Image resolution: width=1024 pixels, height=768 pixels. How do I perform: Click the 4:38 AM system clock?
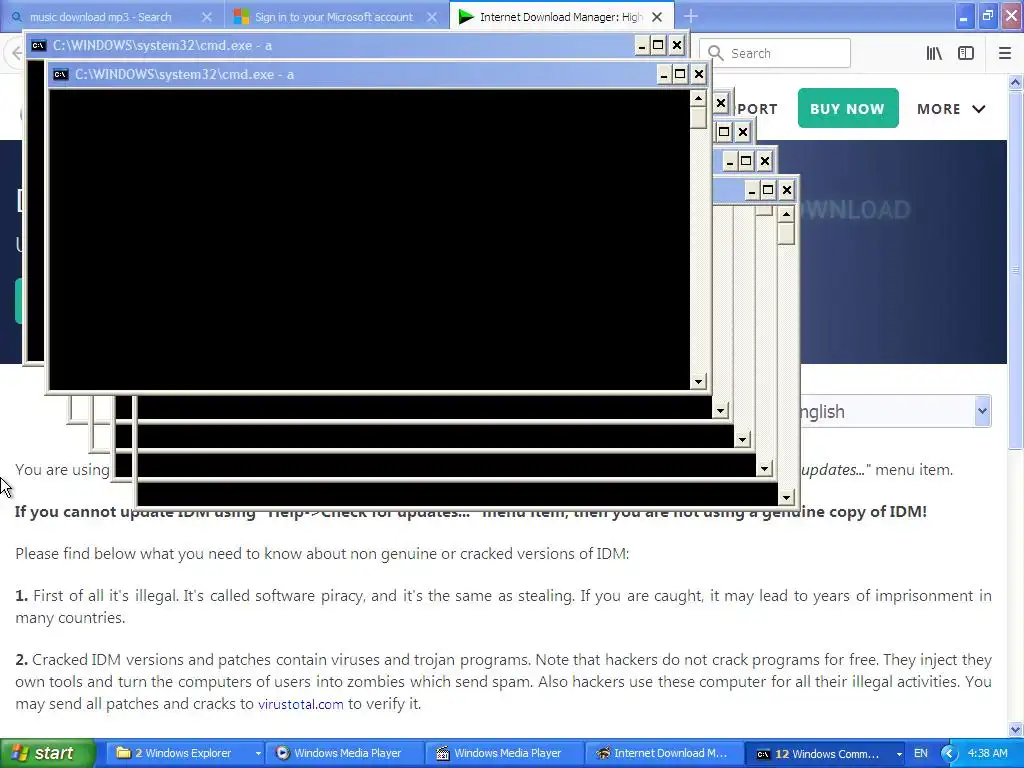pos(987,753)
